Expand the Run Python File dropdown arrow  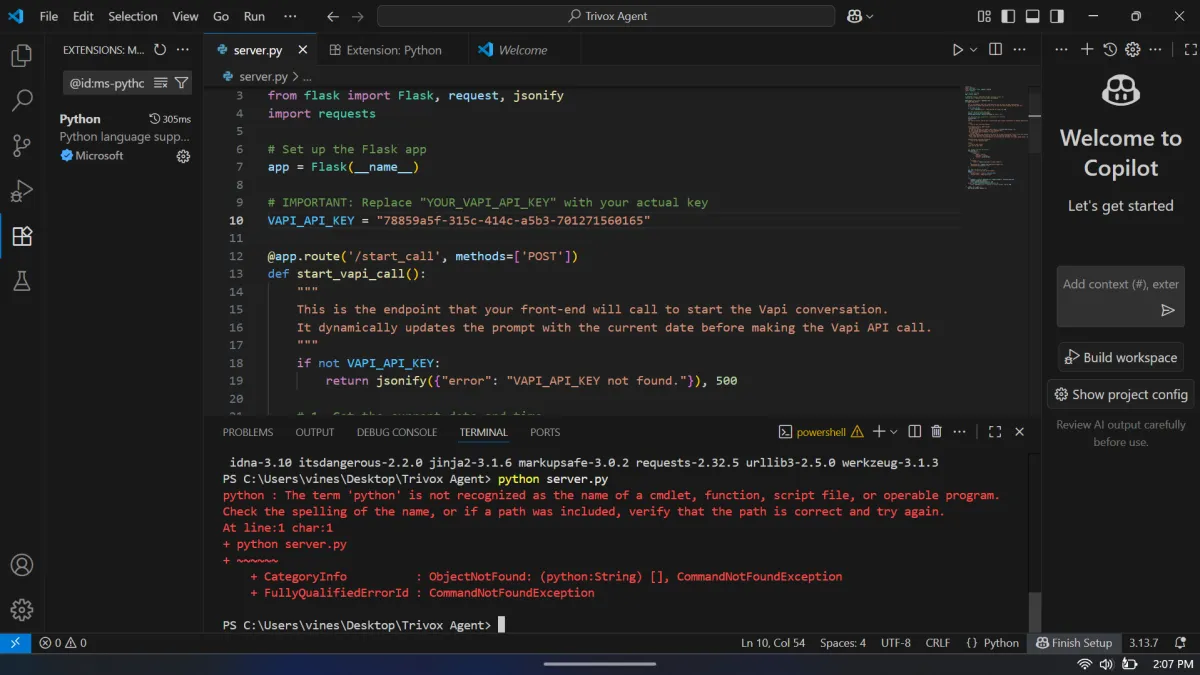pyautogui.click(x=973, y=50)
